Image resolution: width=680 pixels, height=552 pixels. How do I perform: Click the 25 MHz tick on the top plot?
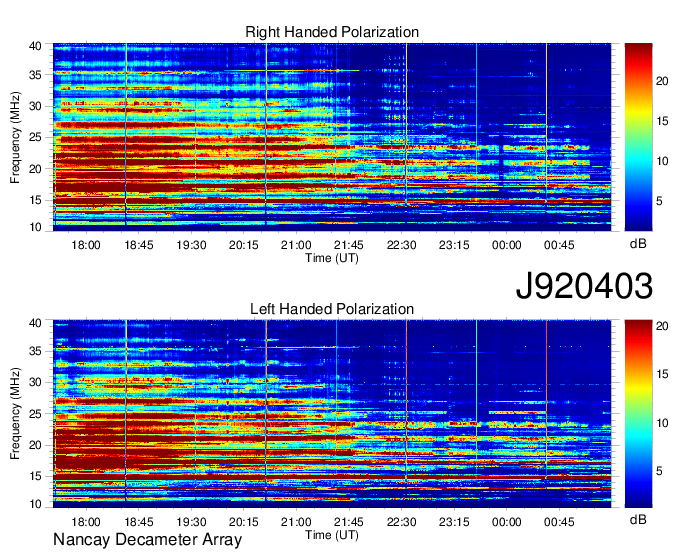36,137
